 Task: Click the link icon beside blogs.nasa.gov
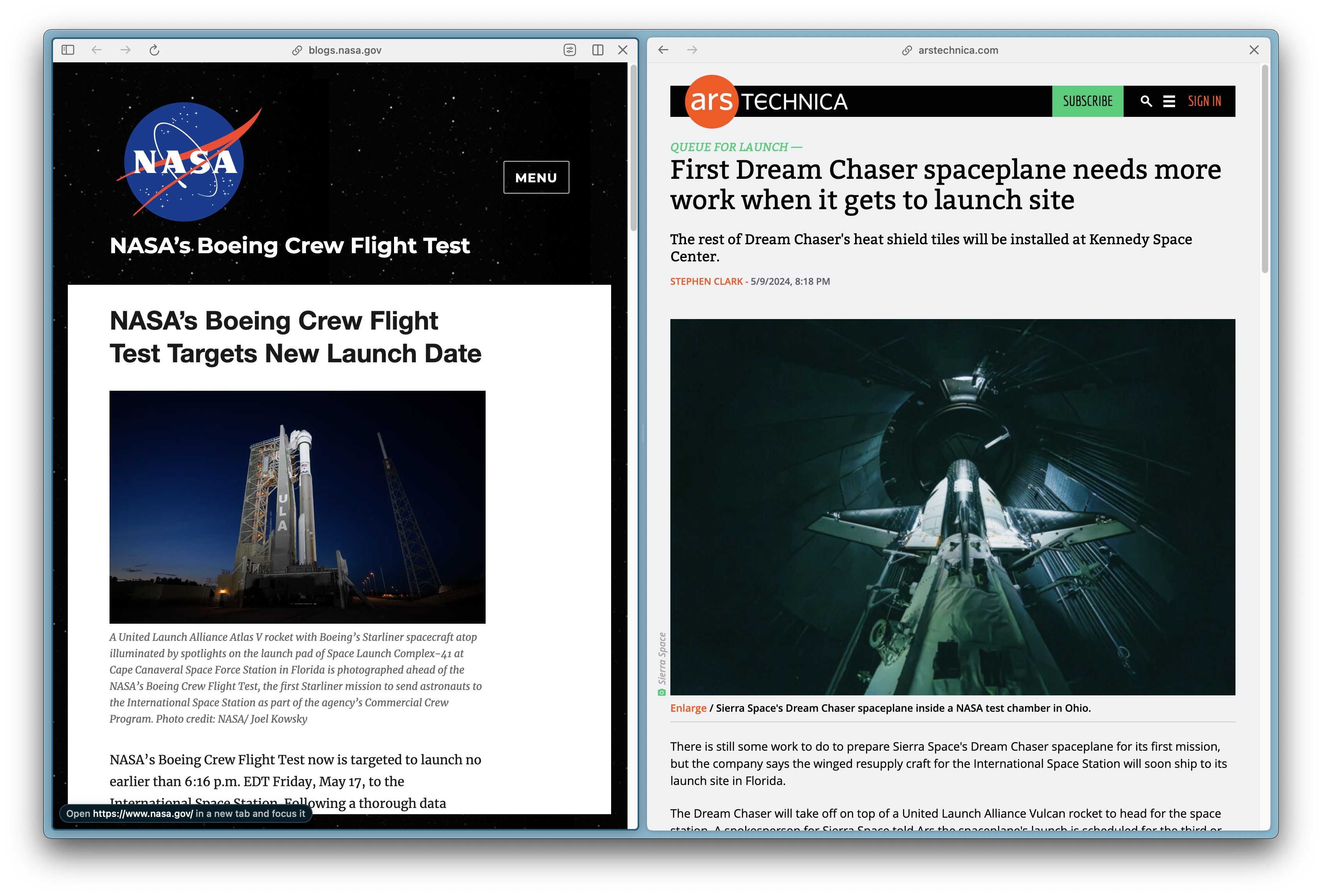tap(297, 51)
